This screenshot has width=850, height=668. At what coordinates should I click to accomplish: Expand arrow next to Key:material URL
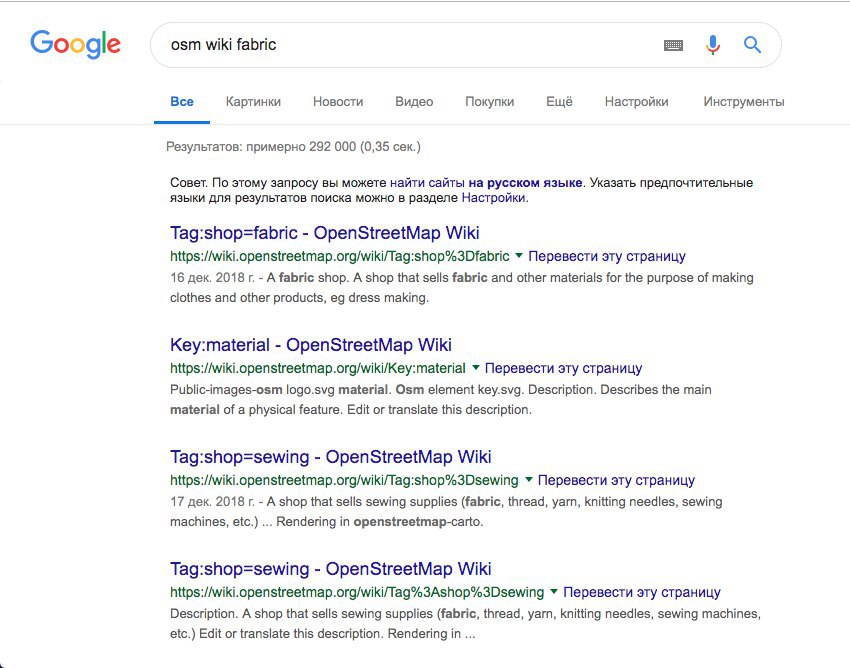475,368
